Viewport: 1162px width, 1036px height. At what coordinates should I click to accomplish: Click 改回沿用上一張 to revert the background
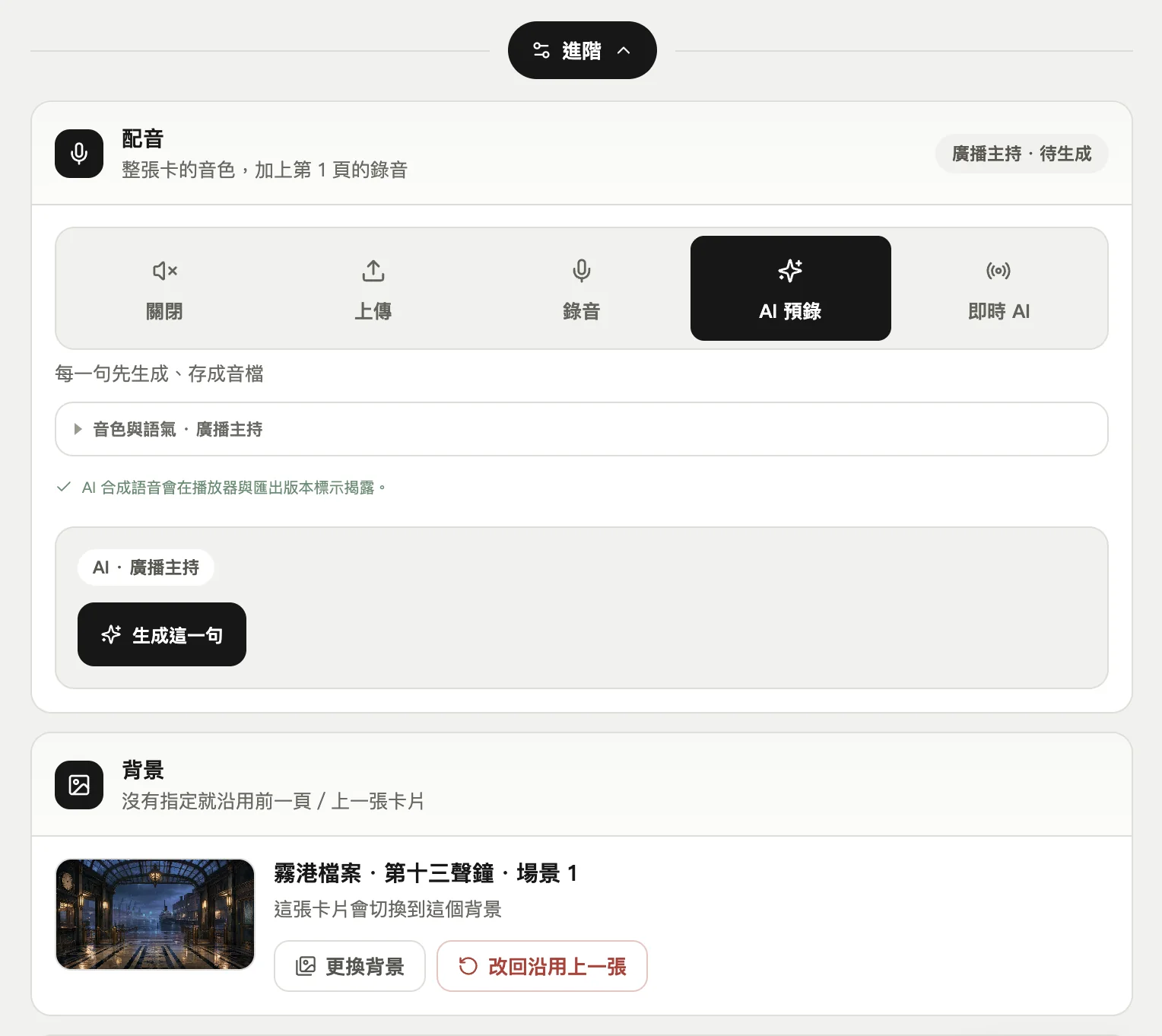(542, 966)
